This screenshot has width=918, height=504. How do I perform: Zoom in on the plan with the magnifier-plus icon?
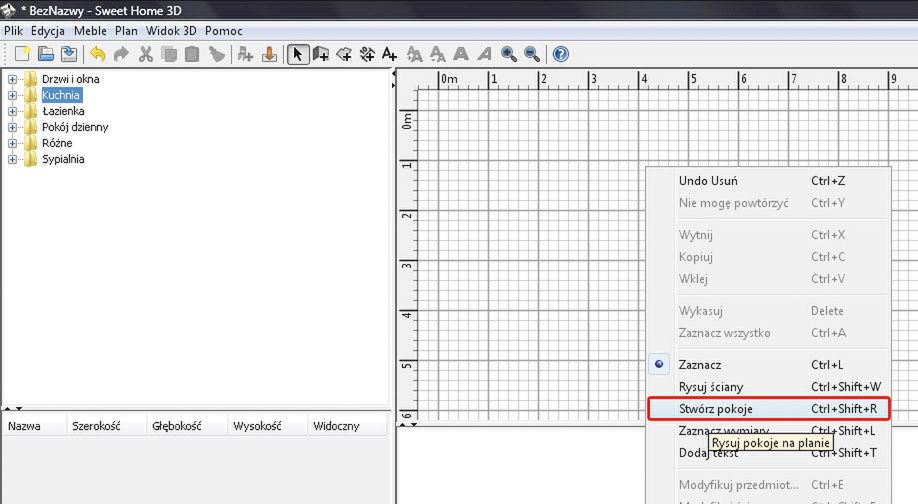pos(509,54)
